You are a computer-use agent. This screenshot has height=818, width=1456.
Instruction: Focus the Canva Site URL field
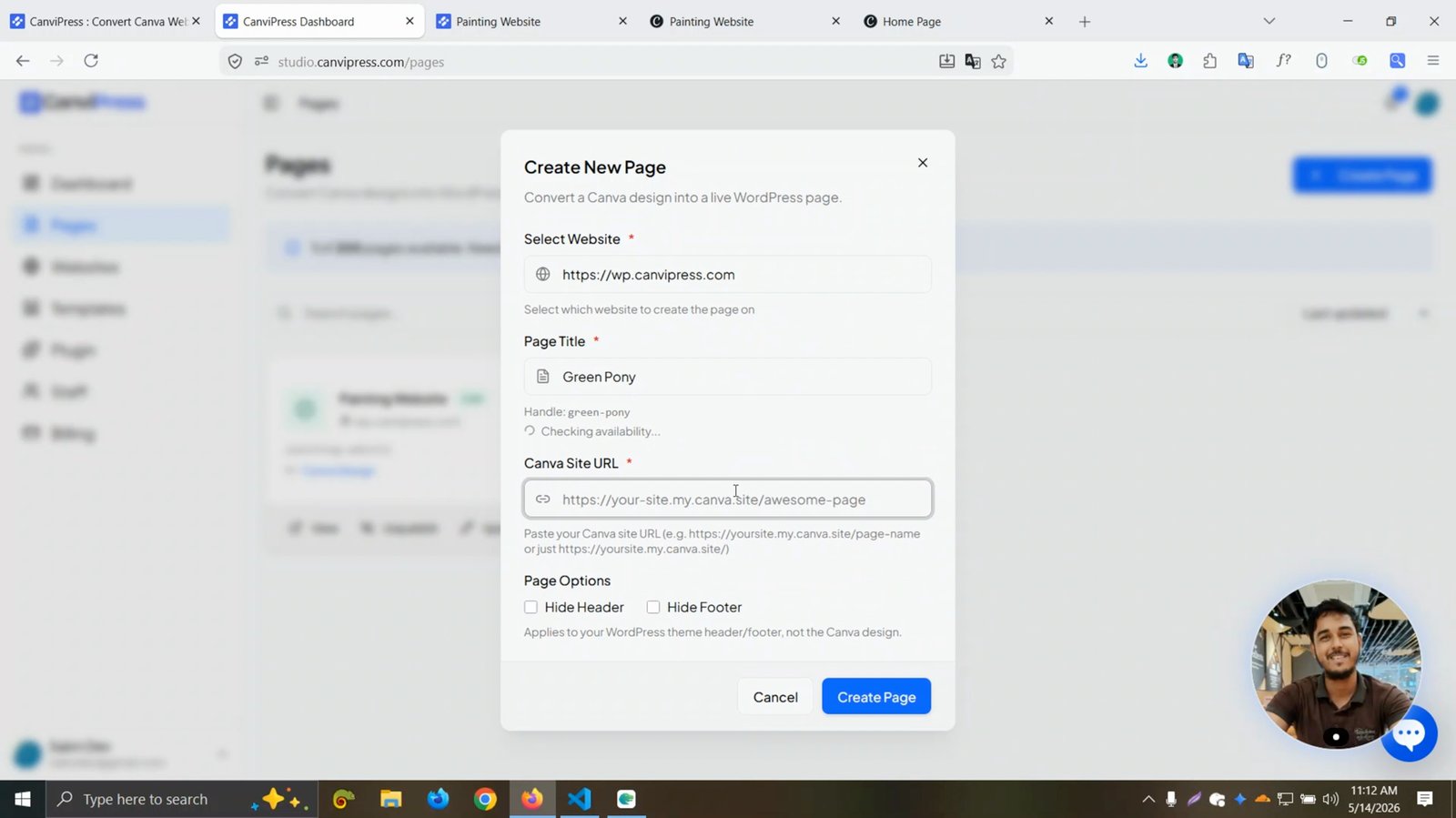(727, 499)
